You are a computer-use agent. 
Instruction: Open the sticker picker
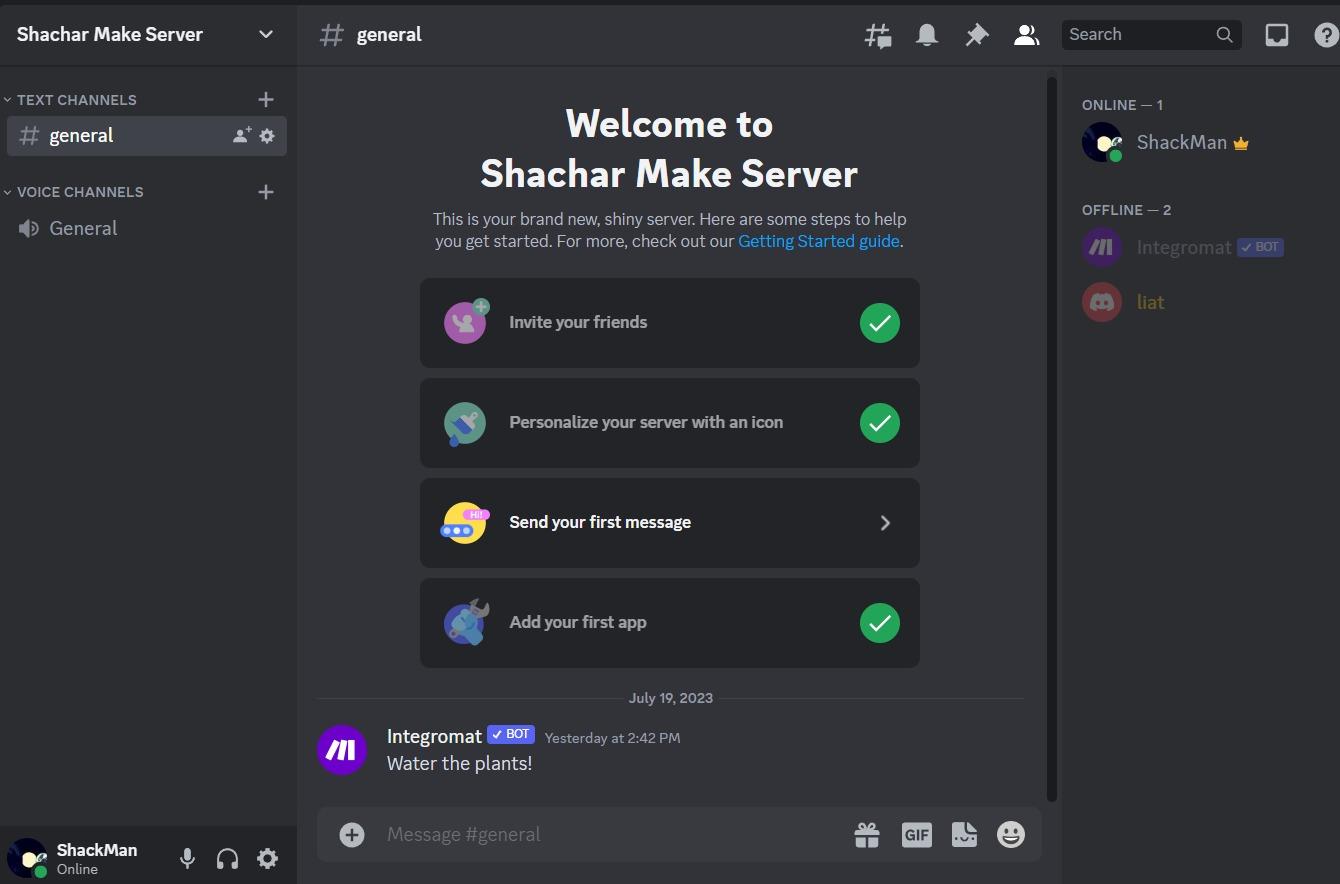(x=963, y=834)
